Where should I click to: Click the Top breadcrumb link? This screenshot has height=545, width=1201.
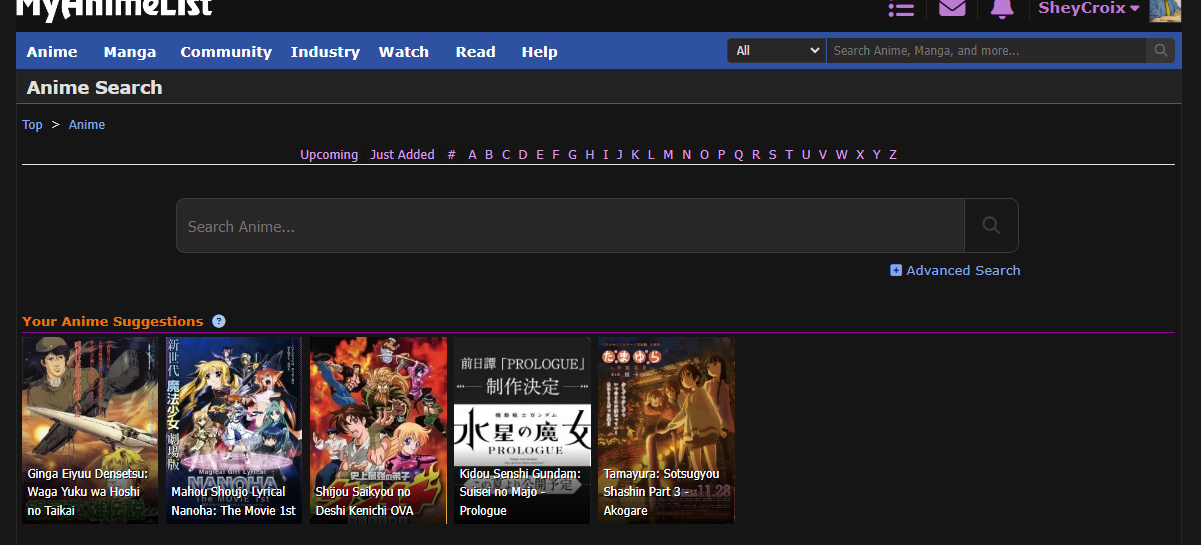(x=32, y=125)
